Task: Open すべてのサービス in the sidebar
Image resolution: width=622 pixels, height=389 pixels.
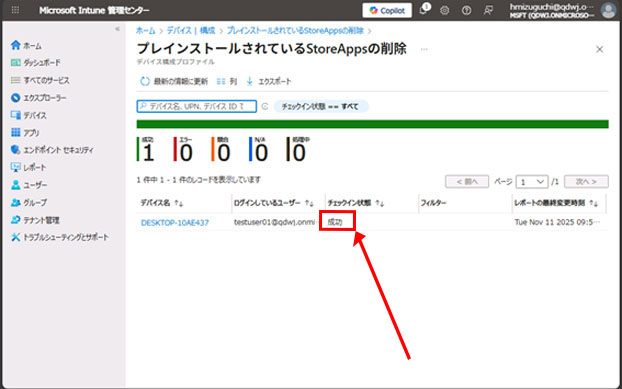Action: click(x=40, y=80)
